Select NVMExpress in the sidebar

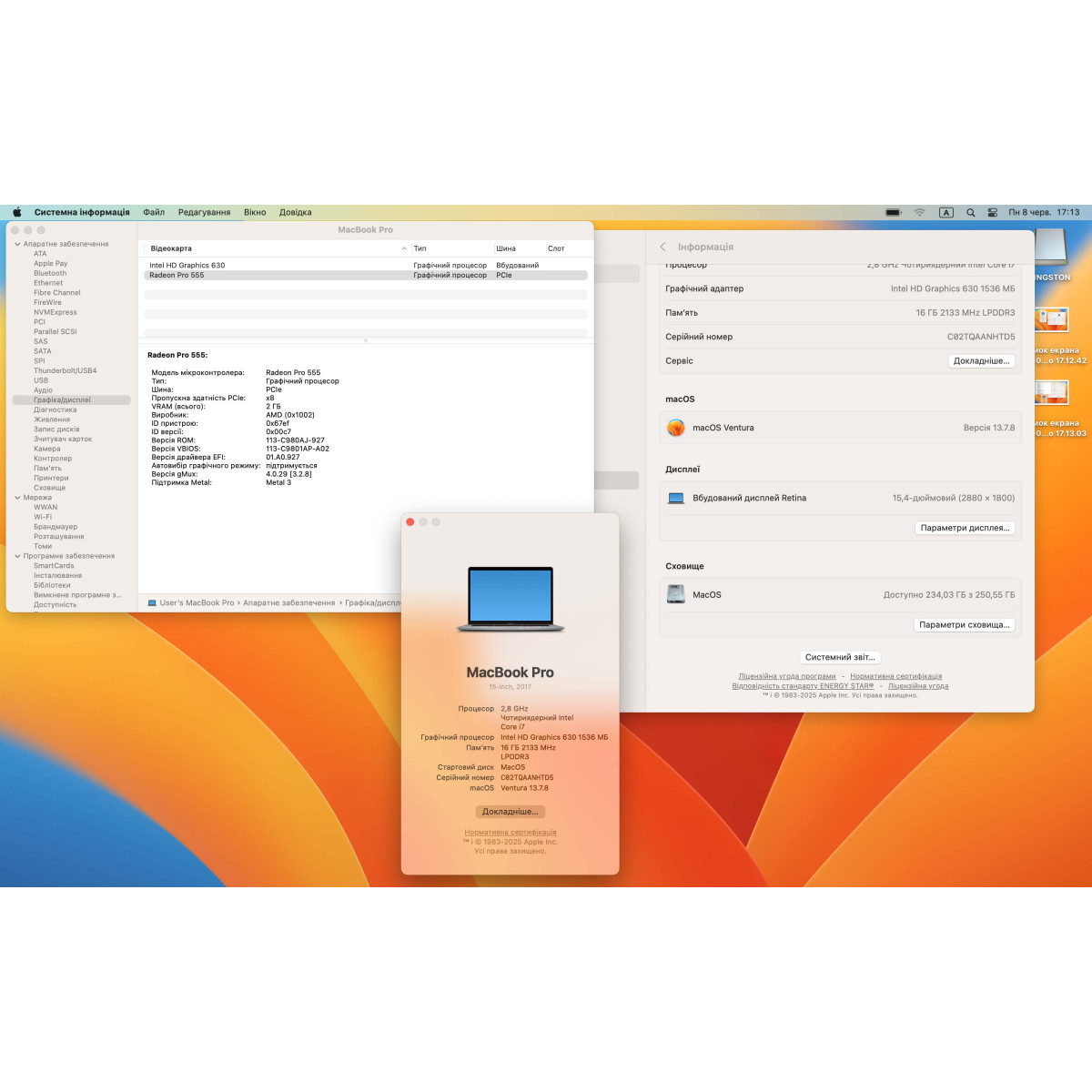tap(56, 312)
